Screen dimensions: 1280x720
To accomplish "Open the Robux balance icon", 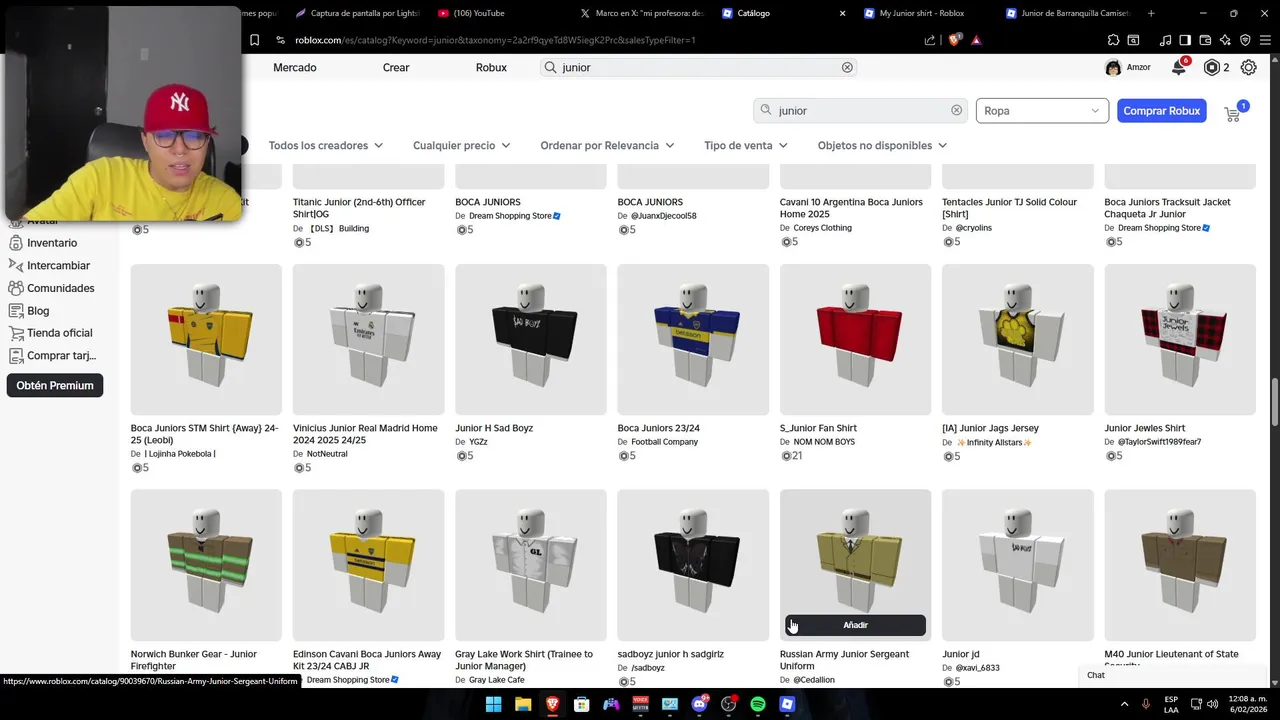I will (x=1212, y=67).
